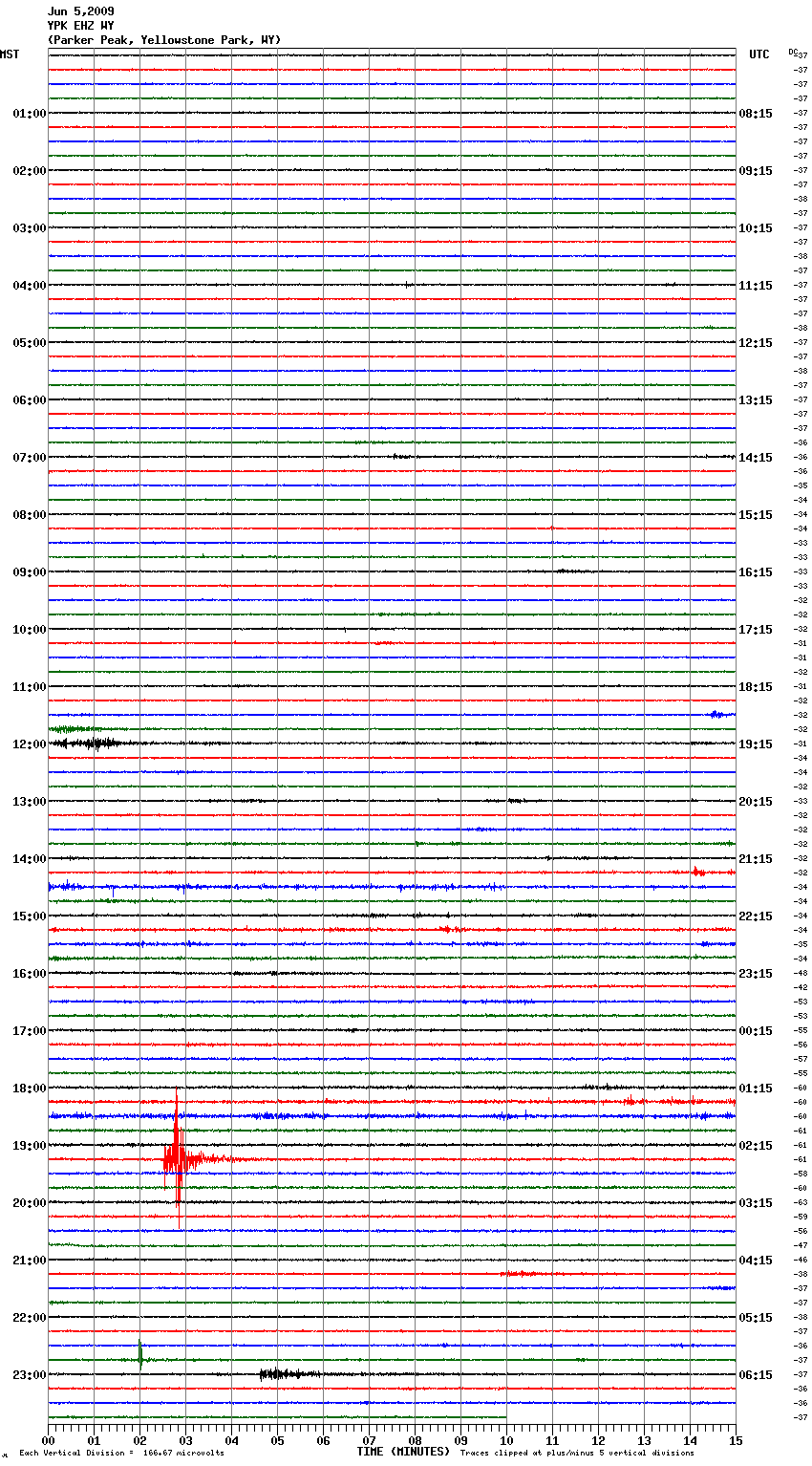Click the green spike on the 22:45 trace
The width and height of the screenshot is (812, 1466).
click(x=140, y=1355)
